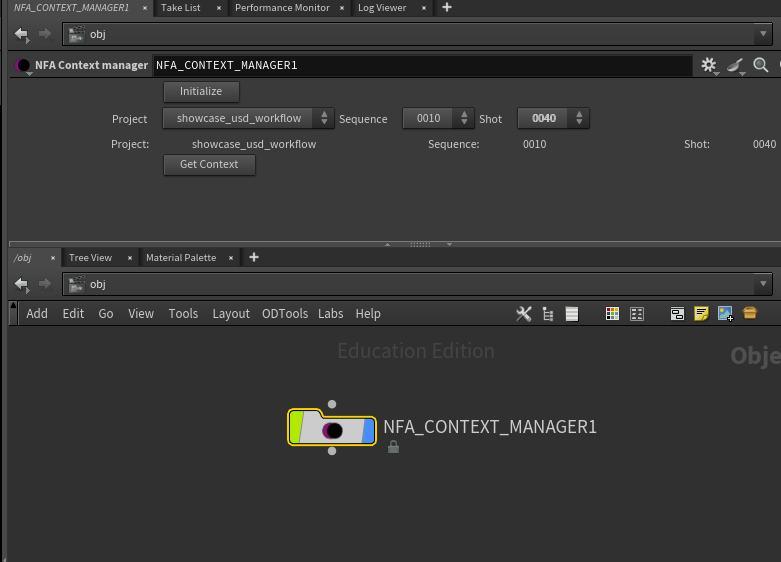Open the Sequence 0010 dropdown

tap(438, 119)
